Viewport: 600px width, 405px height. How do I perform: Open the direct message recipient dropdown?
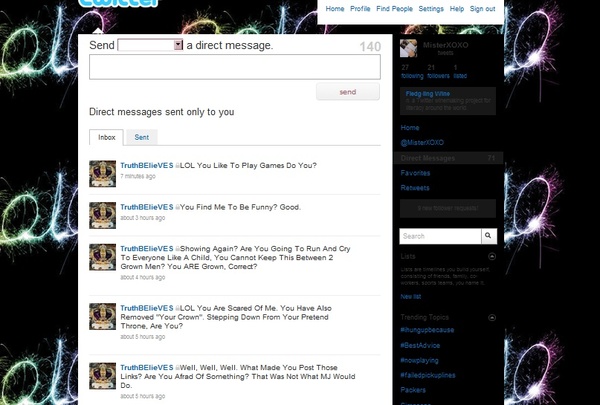tap(178, 46)
